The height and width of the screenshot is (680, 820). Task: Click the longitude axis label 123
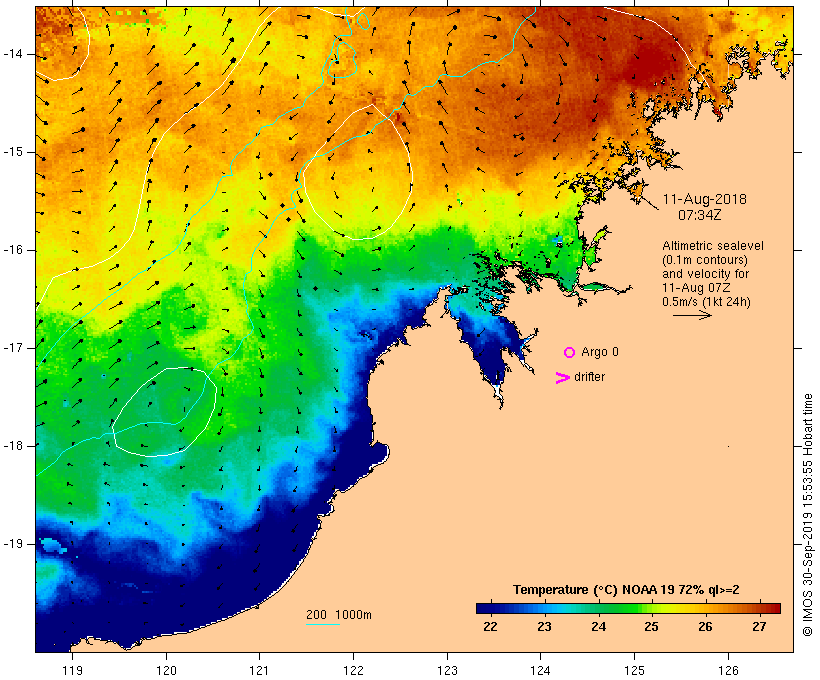[447, 670]
